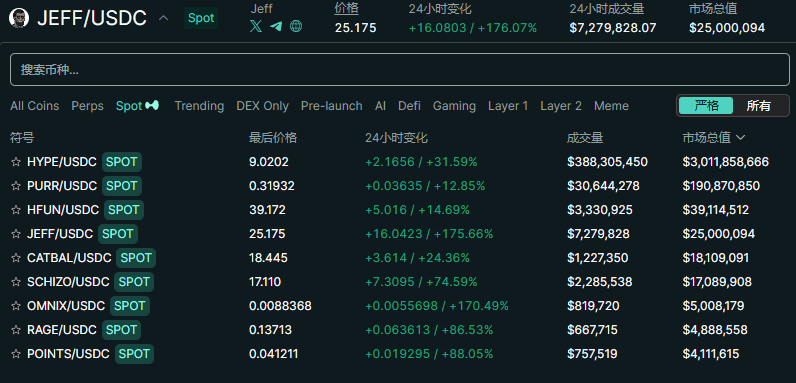This screenshot has height=383, width=796.
Task: Open the CATBAL/USDC spot pair row
Action: (x=398, y=258)
